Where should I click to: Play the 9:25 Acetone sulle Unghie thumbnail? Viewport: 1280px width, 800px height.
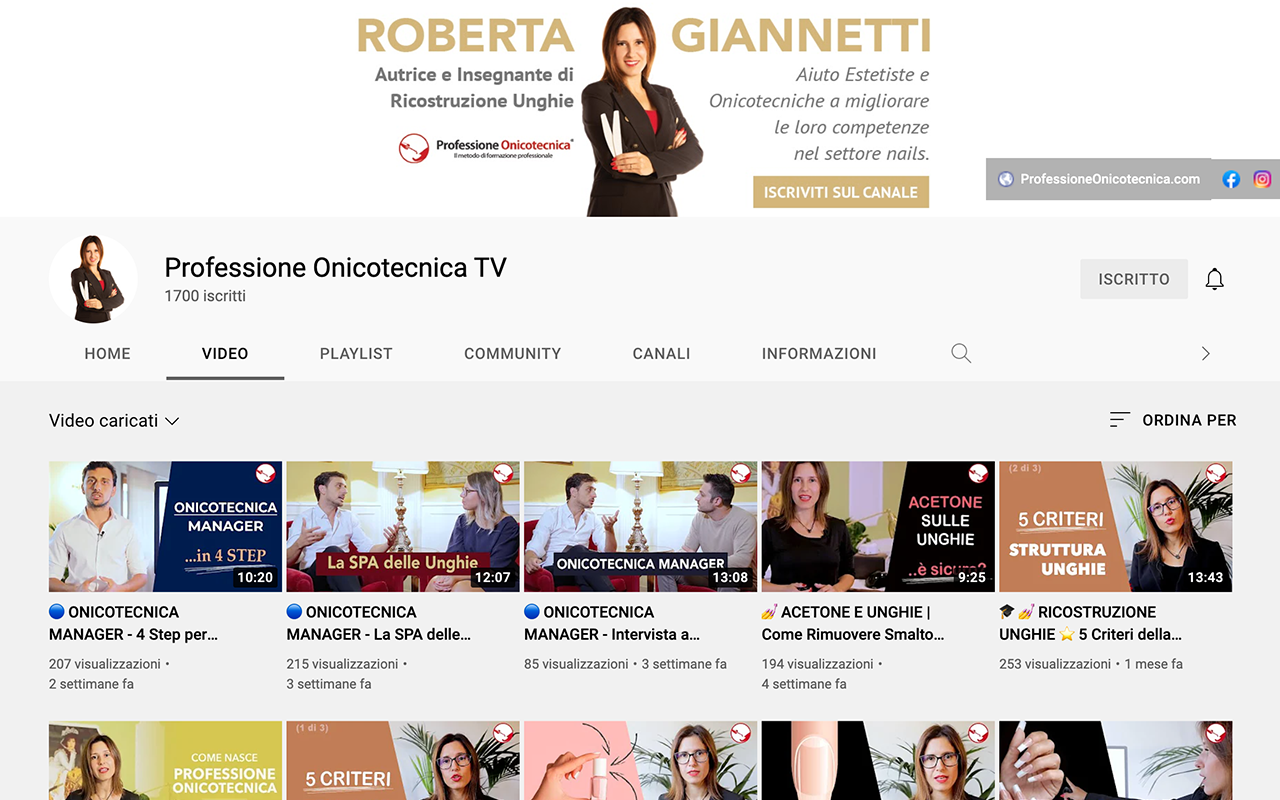point(878,527)
